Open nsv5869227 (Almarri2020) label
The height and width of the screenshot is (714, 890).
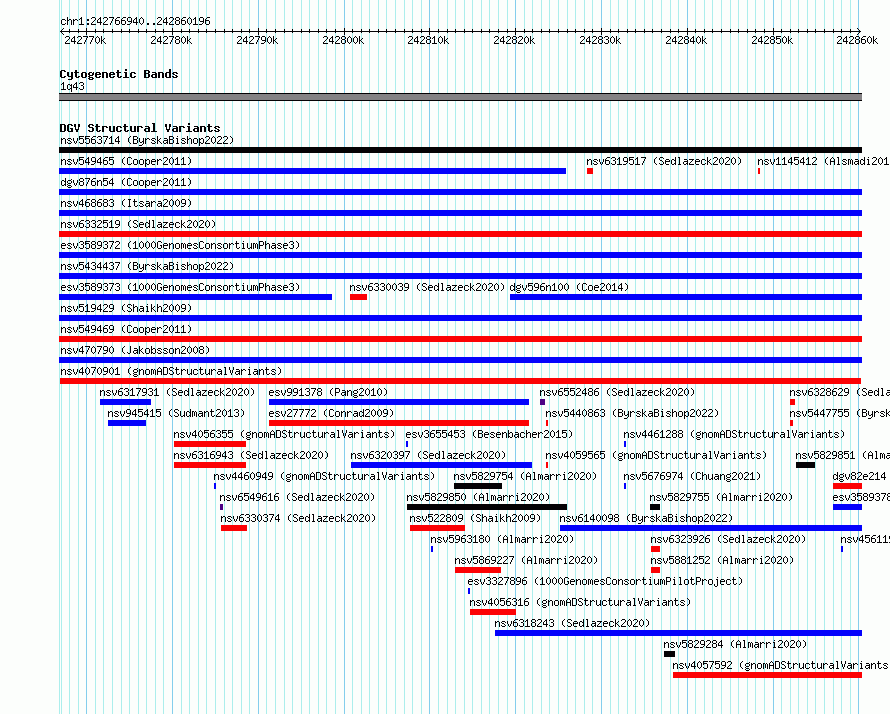(526, 560)
